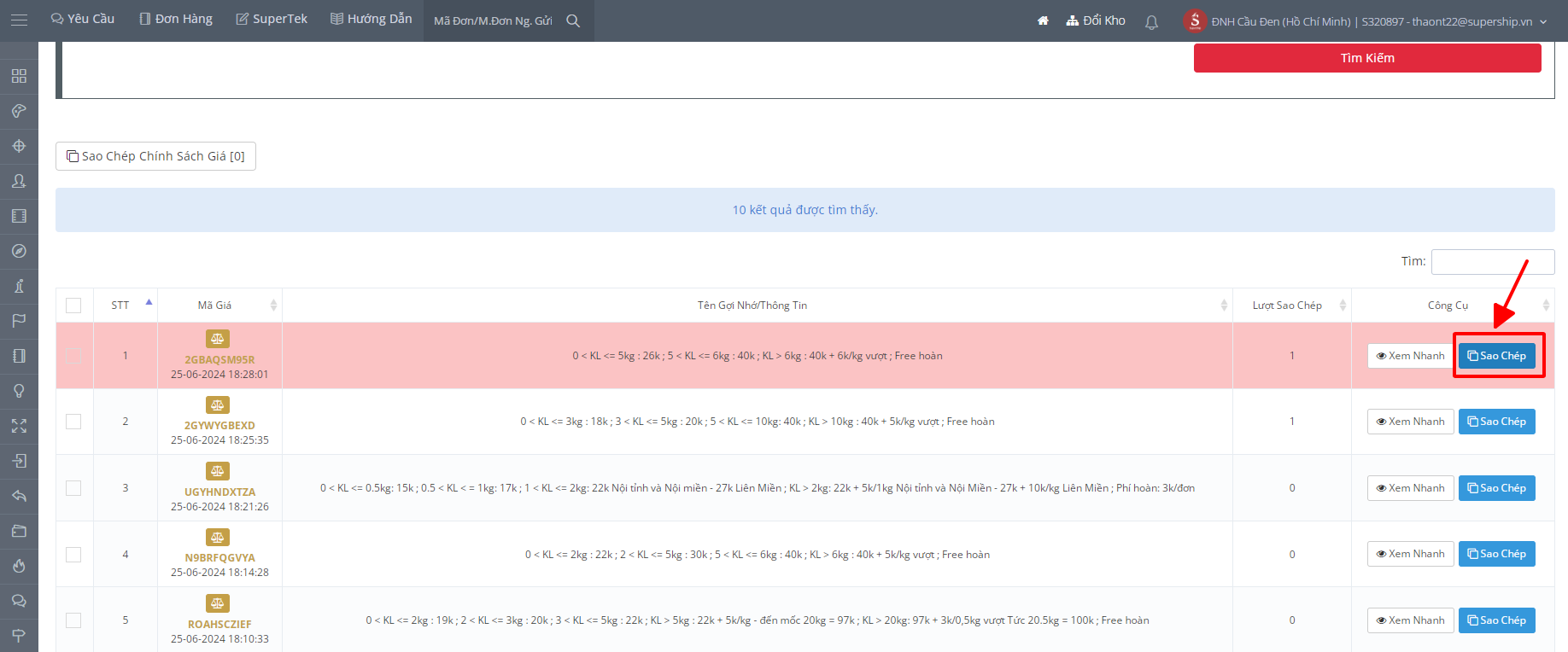1568x652 pixels.
Task: Click Xem Nhanh for row N9BRFQGVYA
Action: point(1410,554)
